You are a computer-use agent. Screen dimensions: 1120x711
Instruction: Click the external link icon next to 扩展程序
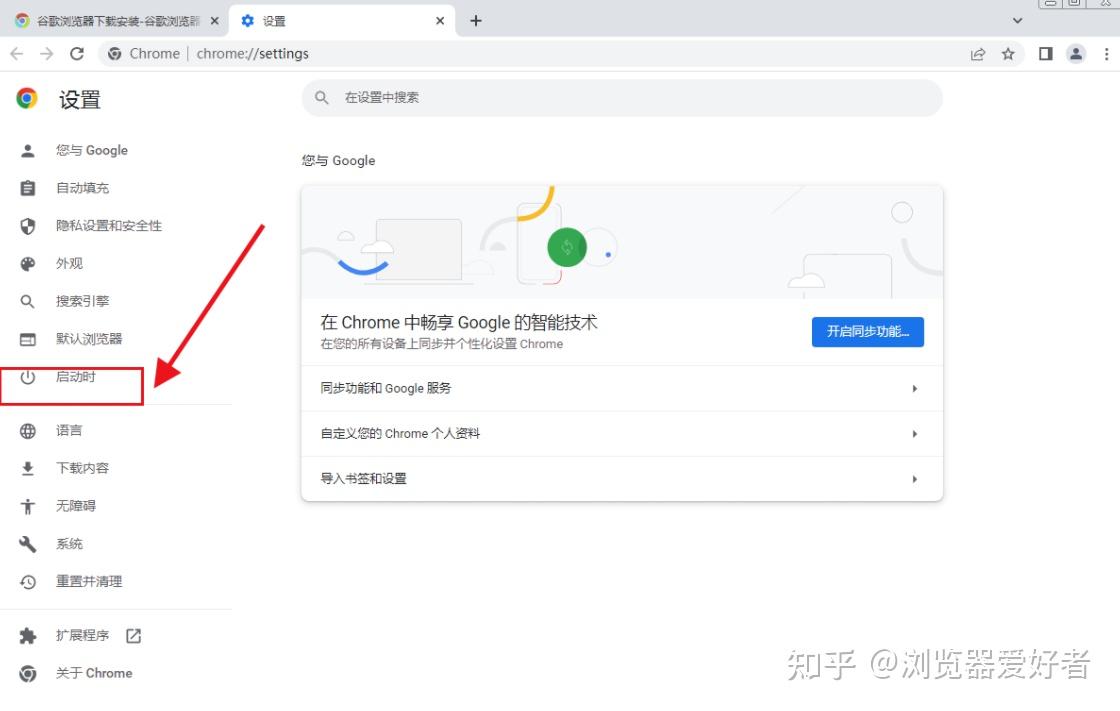(134, 636)
